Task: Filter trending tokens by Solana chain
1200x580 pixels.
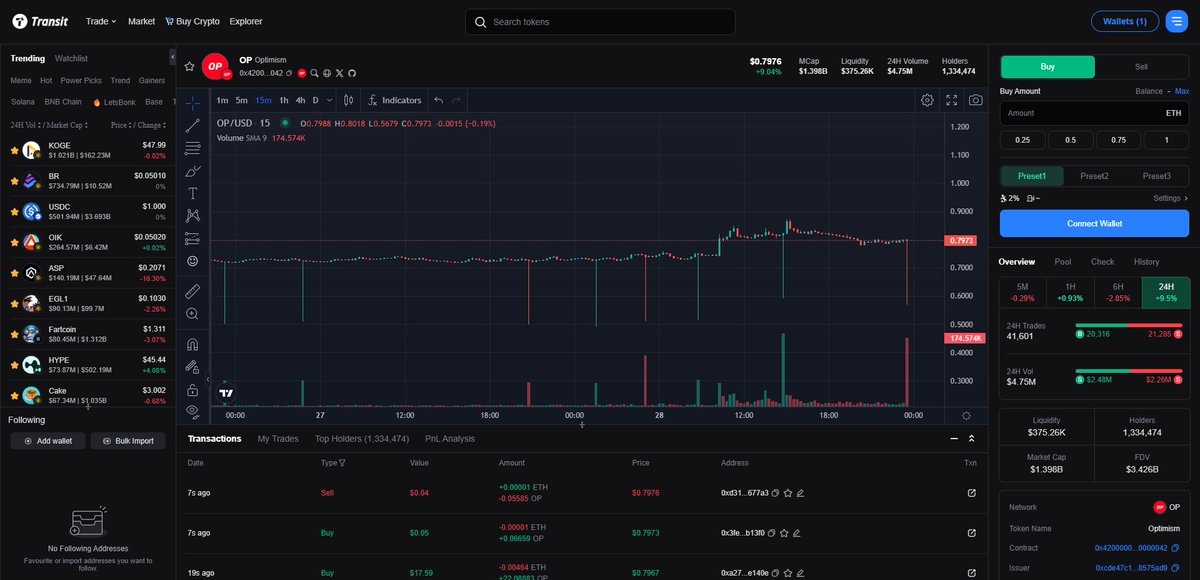Action: (x=22, y=102)
